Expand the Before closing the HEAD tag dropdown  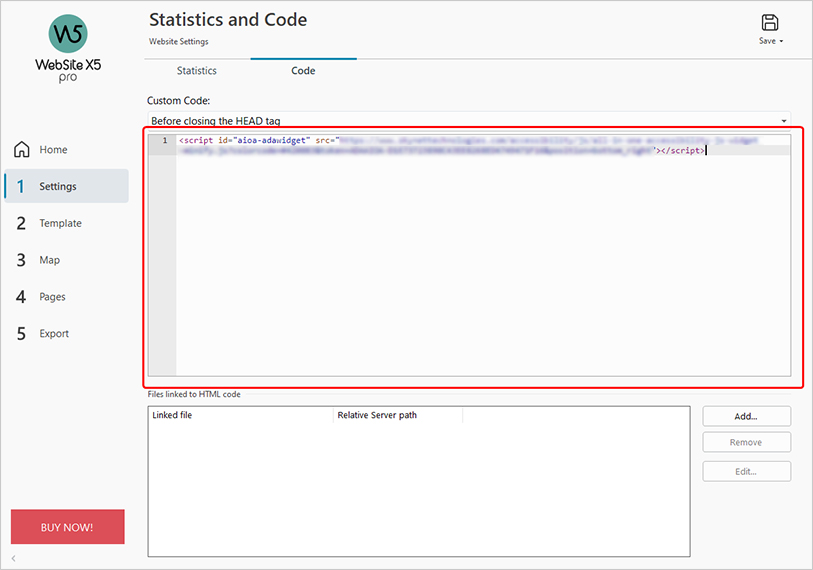(783, 121)
